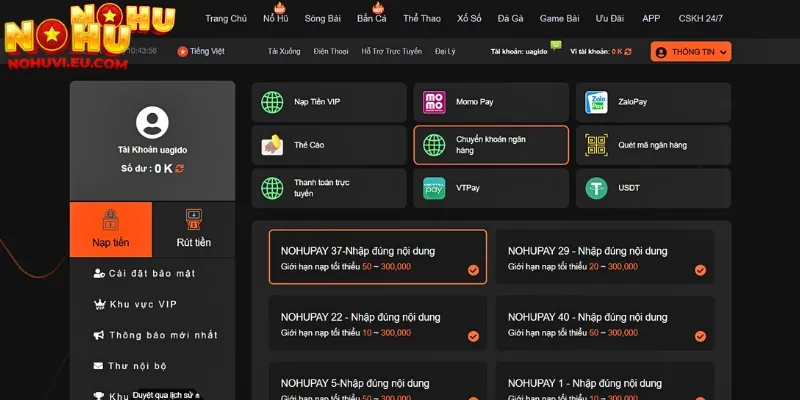This screenshot has height=400, width=800.
Task: Click the Tải Xuống link
Action: pyautogui.click(x=284, y=52)
